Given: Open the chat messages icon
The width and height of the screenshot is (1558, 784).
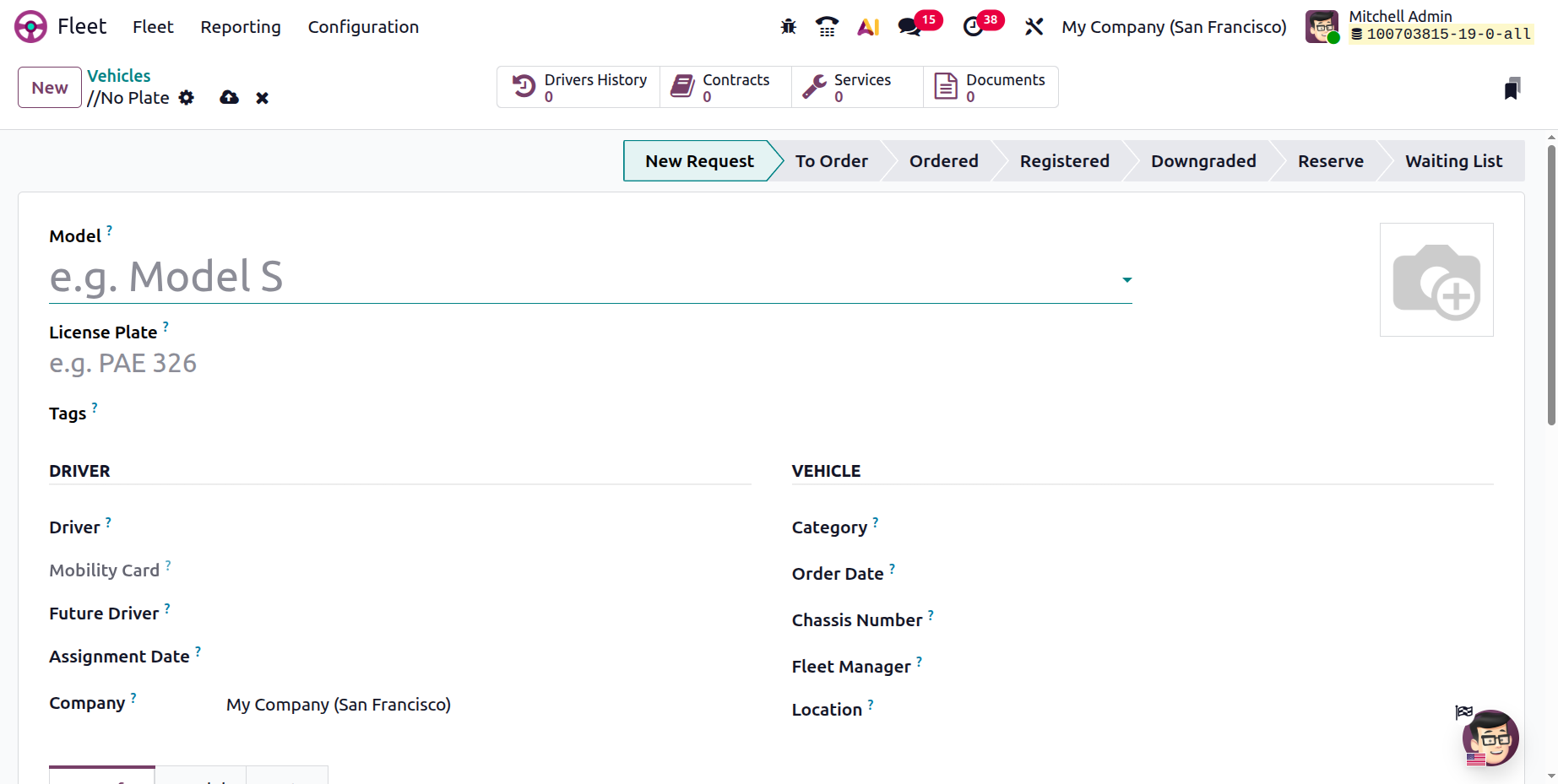Looking at the screenshot, I should 909,27.
